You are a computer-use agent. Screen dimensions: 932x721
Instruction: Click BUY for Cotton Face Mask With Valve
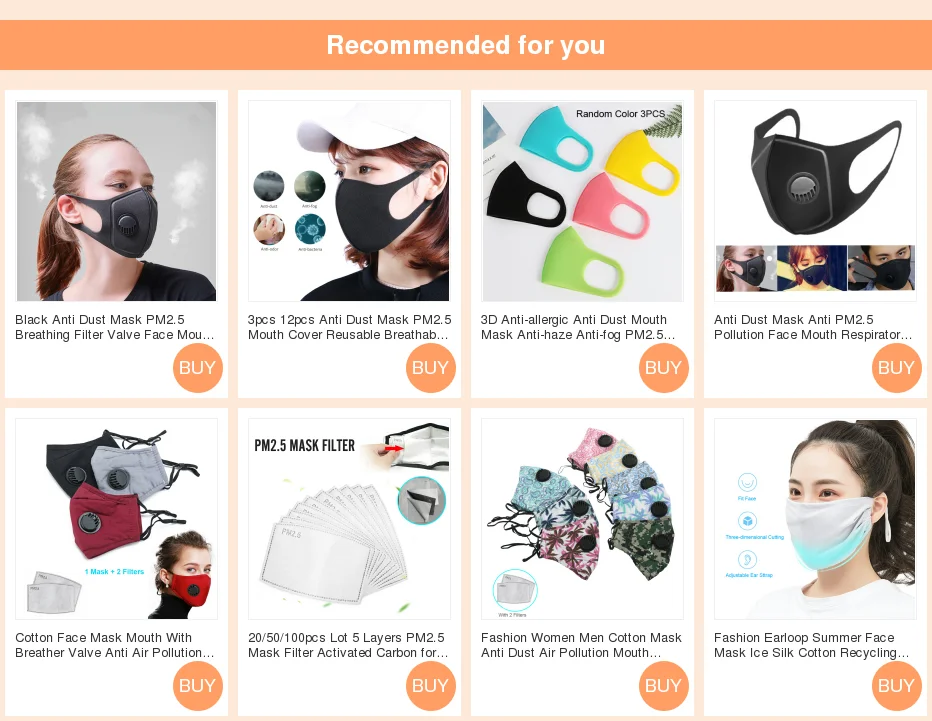pos(197,685)
